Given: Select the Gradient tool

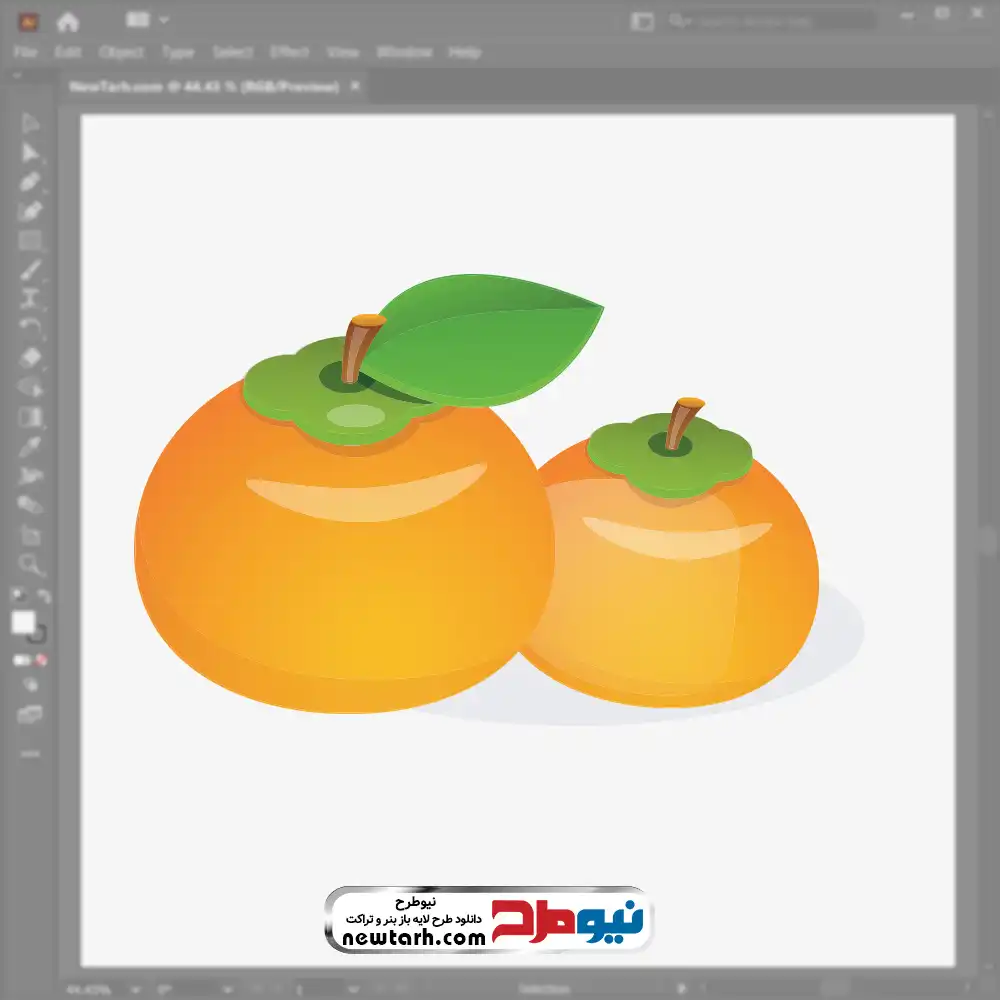Looking at the screenshot, I should (x=30, y=417).
